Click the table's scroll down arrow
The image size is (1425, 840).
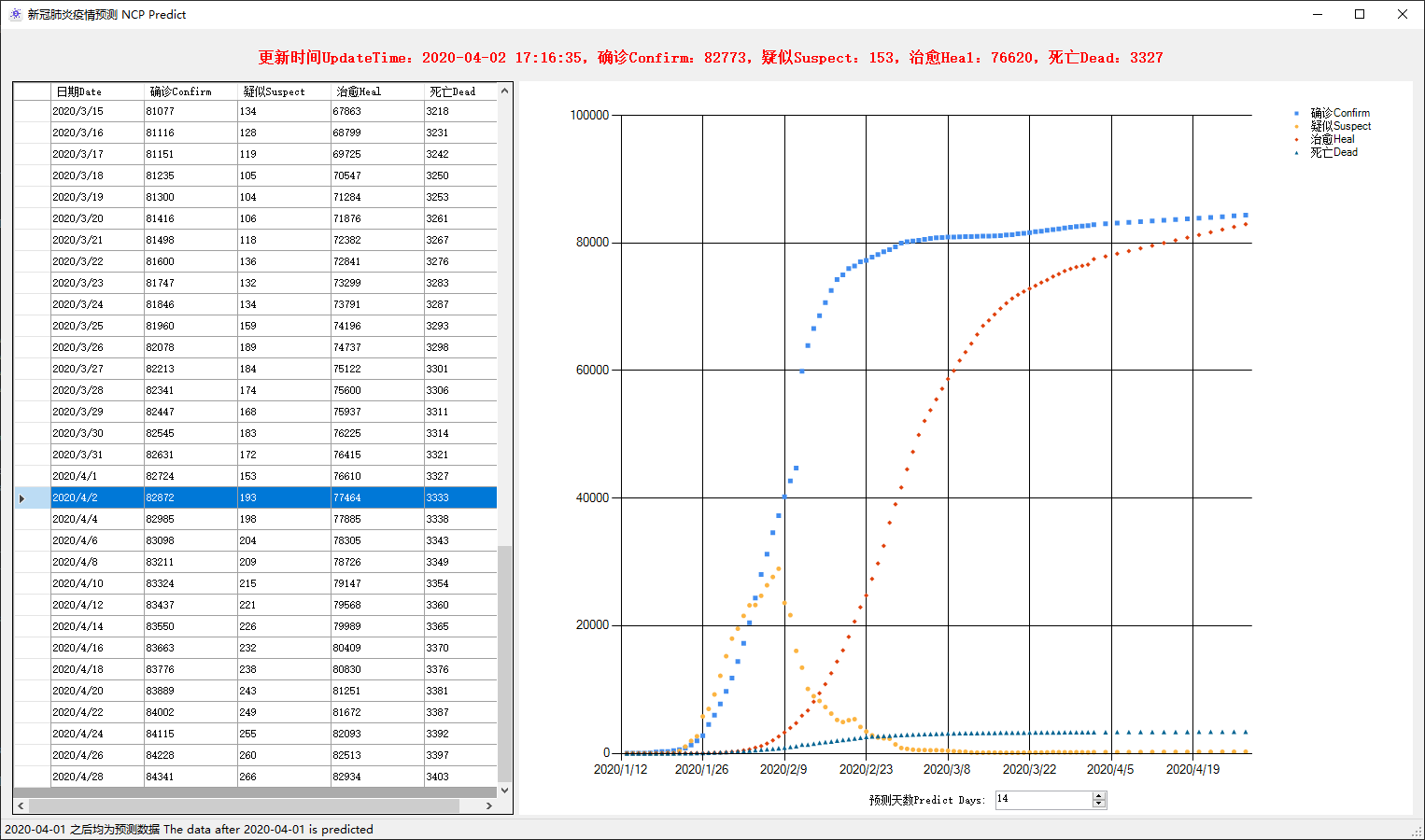(505, 791)
